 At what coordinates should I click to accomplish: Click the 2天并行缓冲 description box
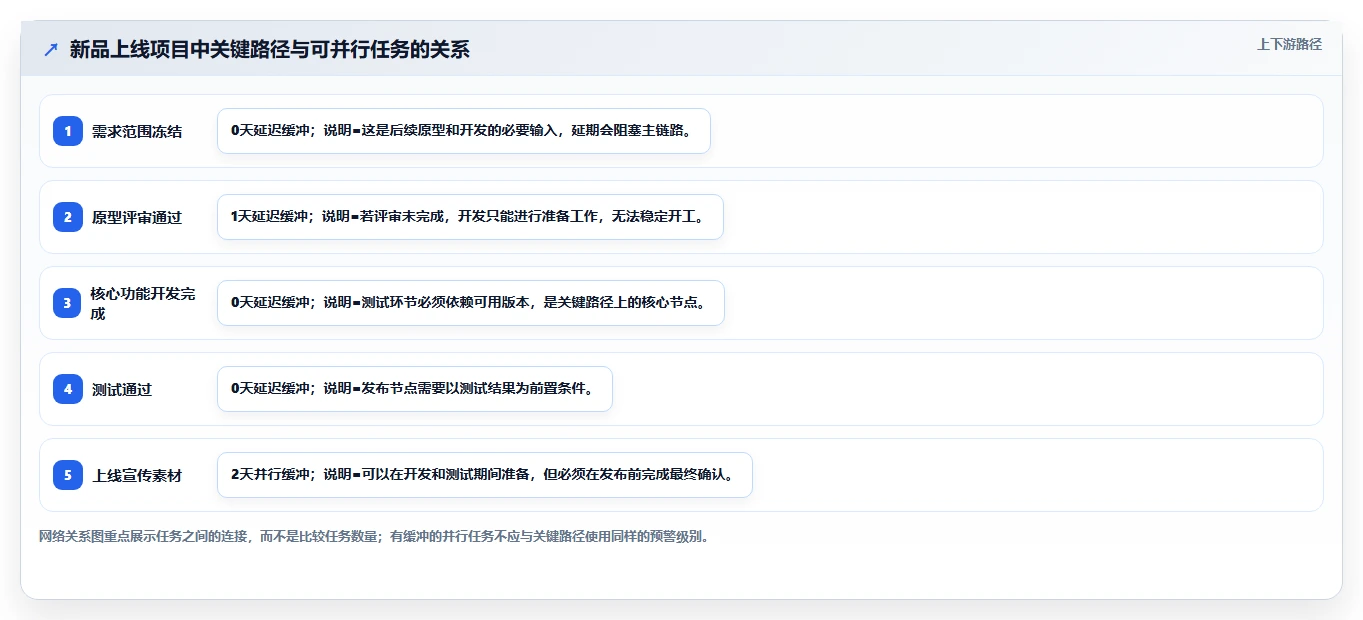pos(485,475)
